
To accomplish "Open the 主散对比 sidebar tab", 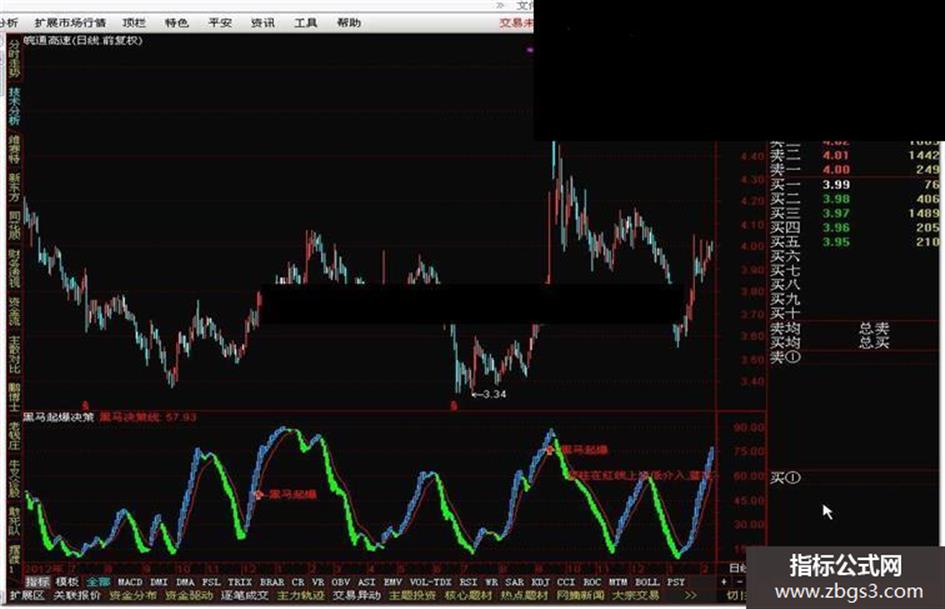I will (x=14, y=354).
